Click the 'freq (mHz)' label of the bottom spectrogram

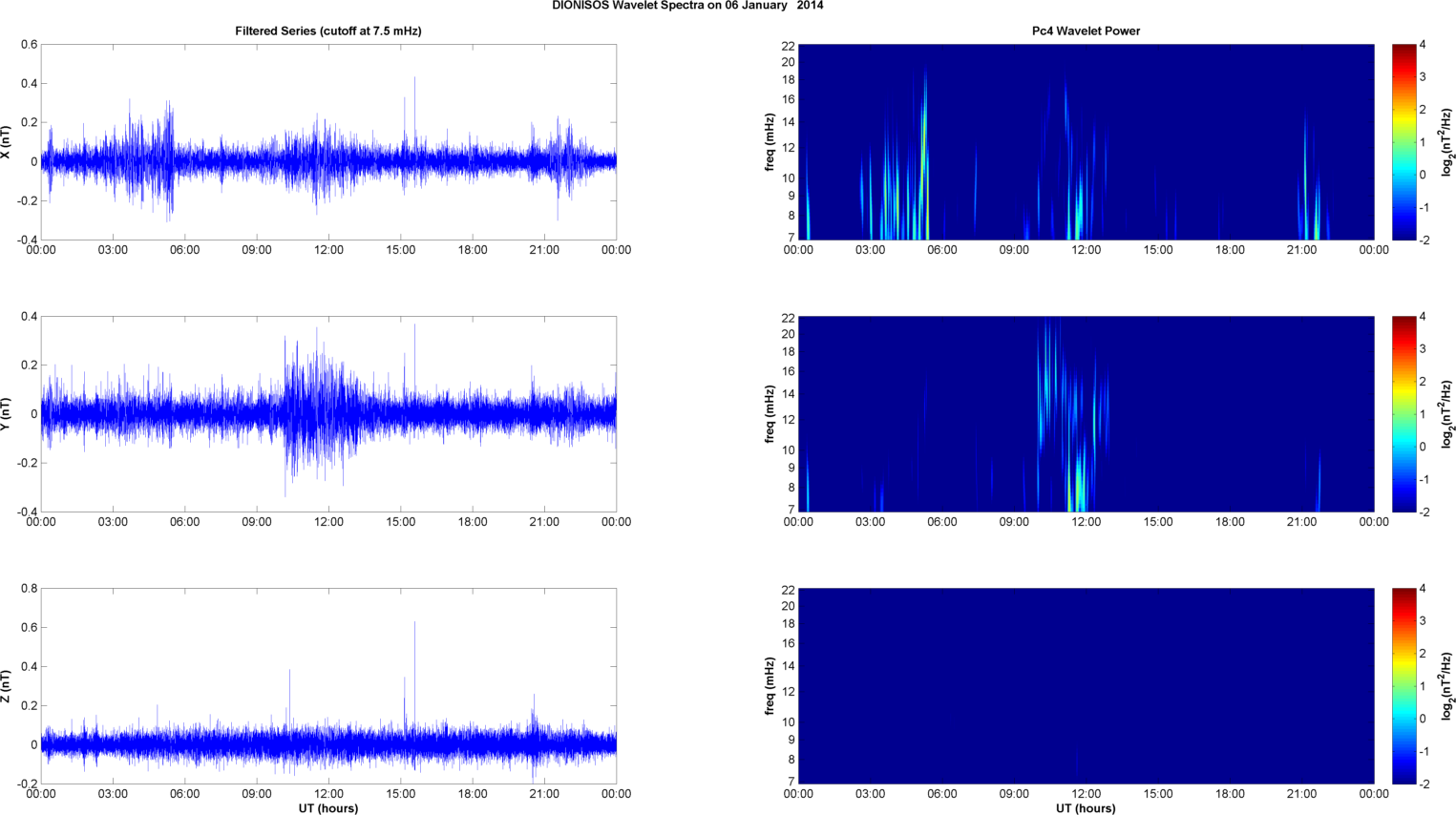click(770, 686)
